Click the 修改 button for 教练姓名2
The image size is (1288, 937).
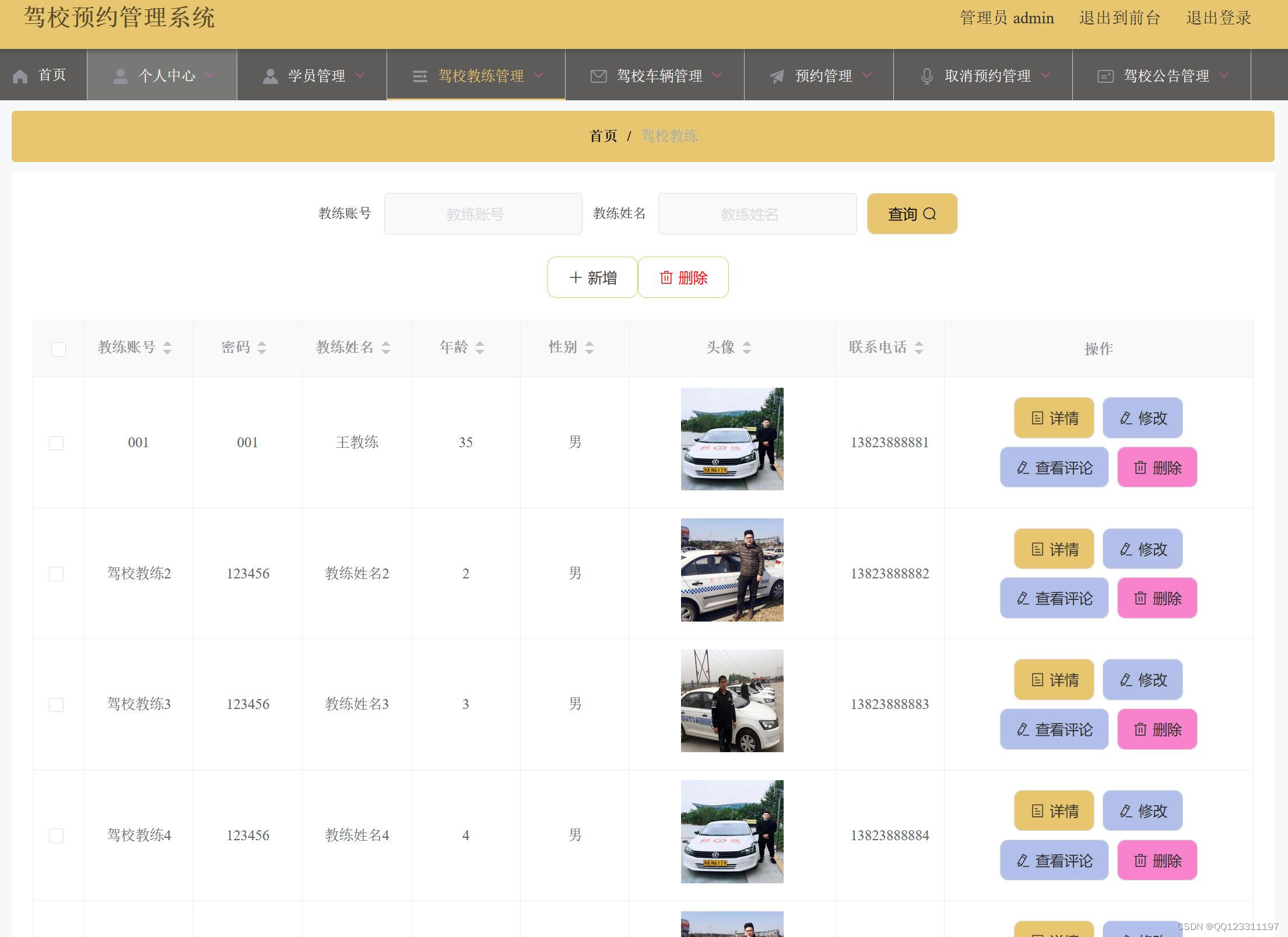[1143, 549]
